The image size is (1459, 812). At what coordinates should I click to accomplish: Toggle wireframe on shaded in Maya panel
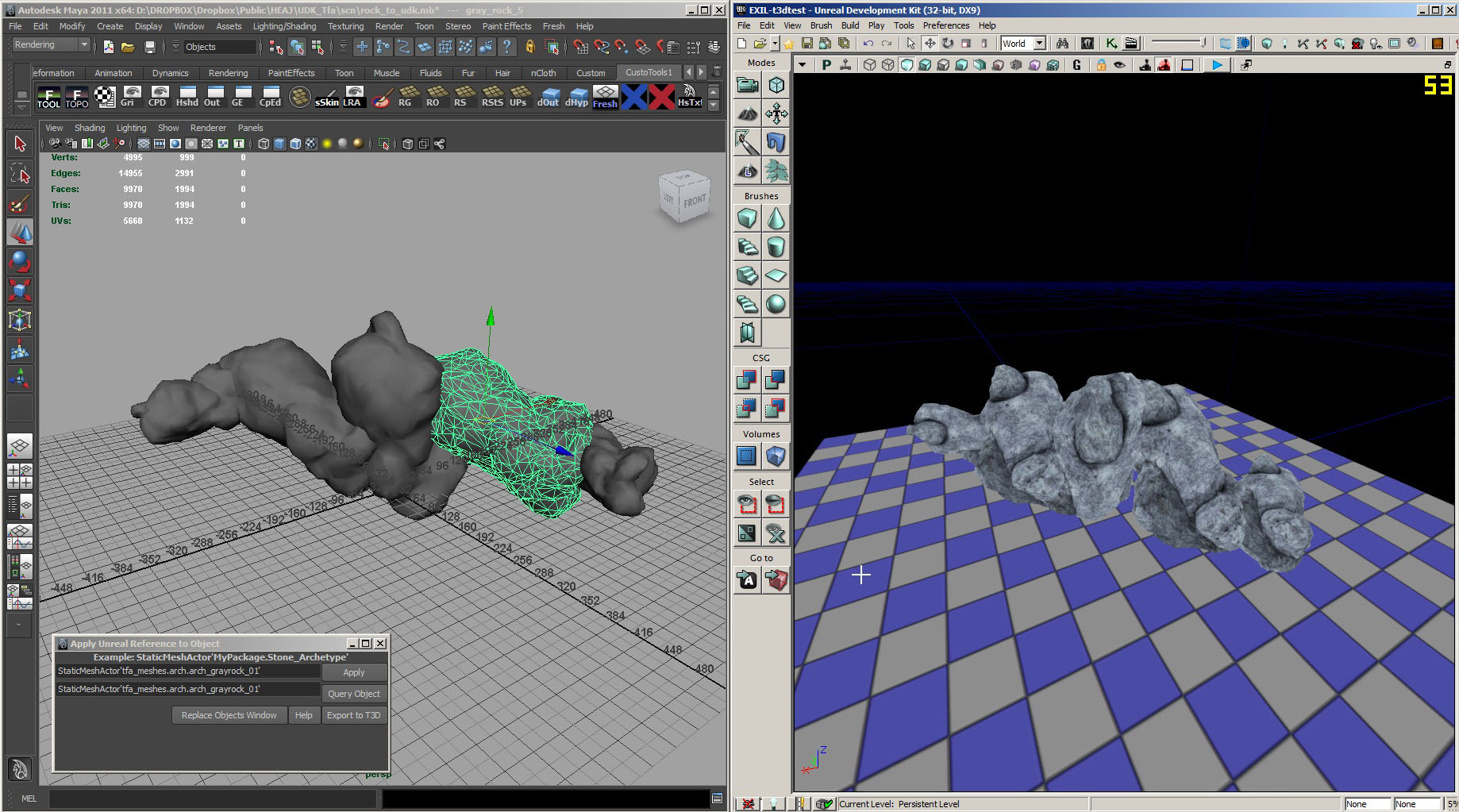pyautogui.click(x=295, y=144)
